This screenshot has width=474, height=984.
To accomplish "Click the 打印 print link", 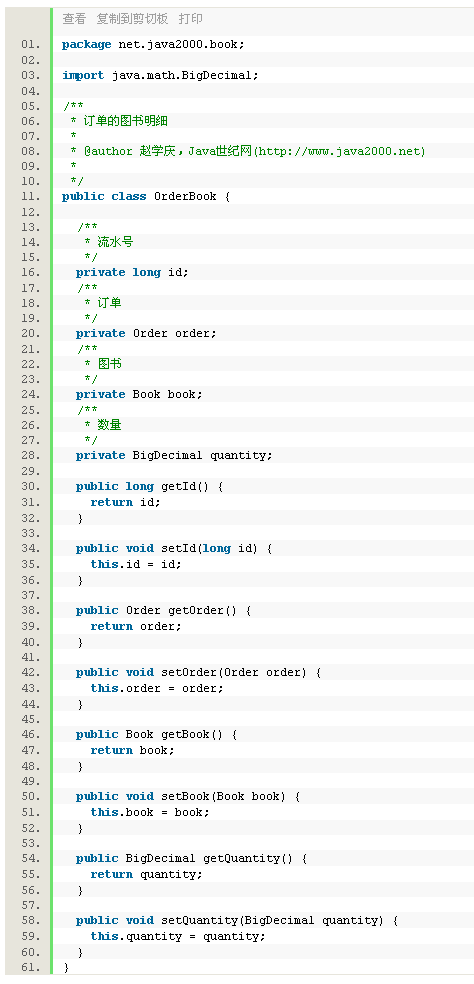I will pos(191,19).
